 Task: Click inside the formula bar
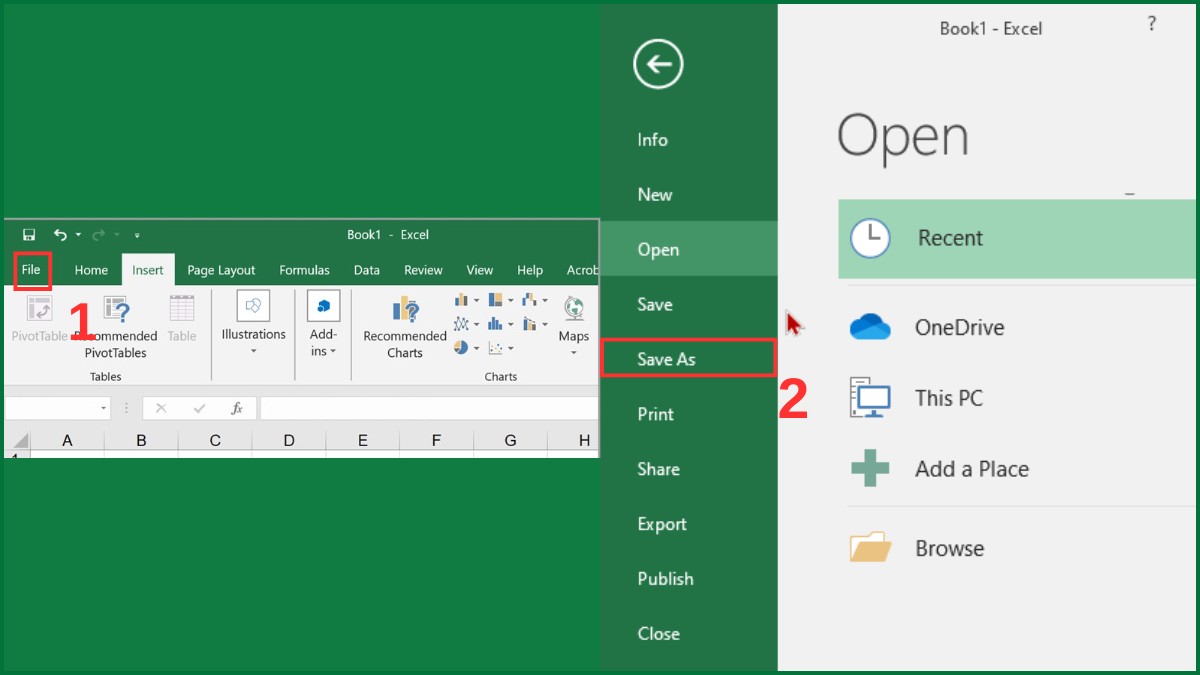coord(420,407)
